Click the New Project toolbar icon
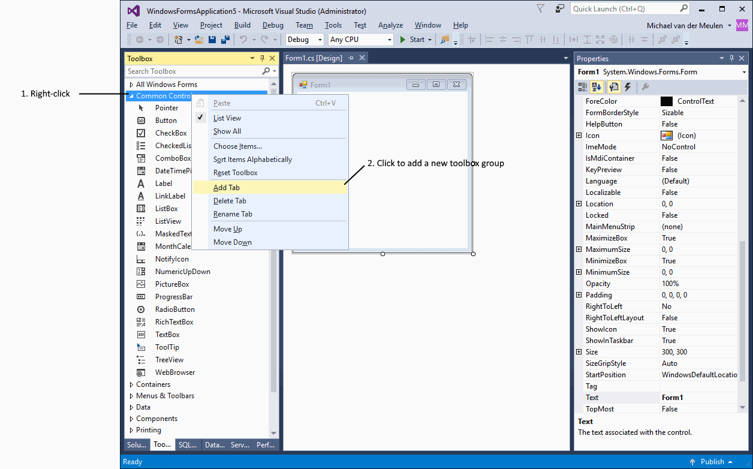The width and height of the screenshot is (753, 469). coord(179,40)
